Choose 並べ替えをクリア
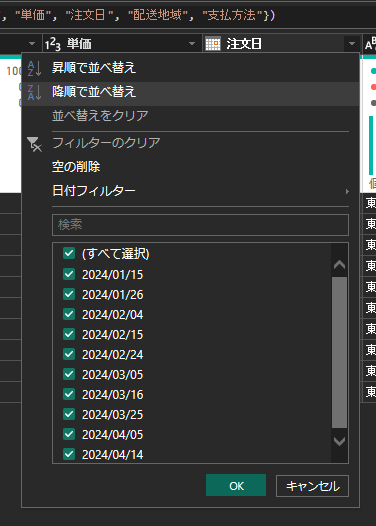 [x=190, y=116]
